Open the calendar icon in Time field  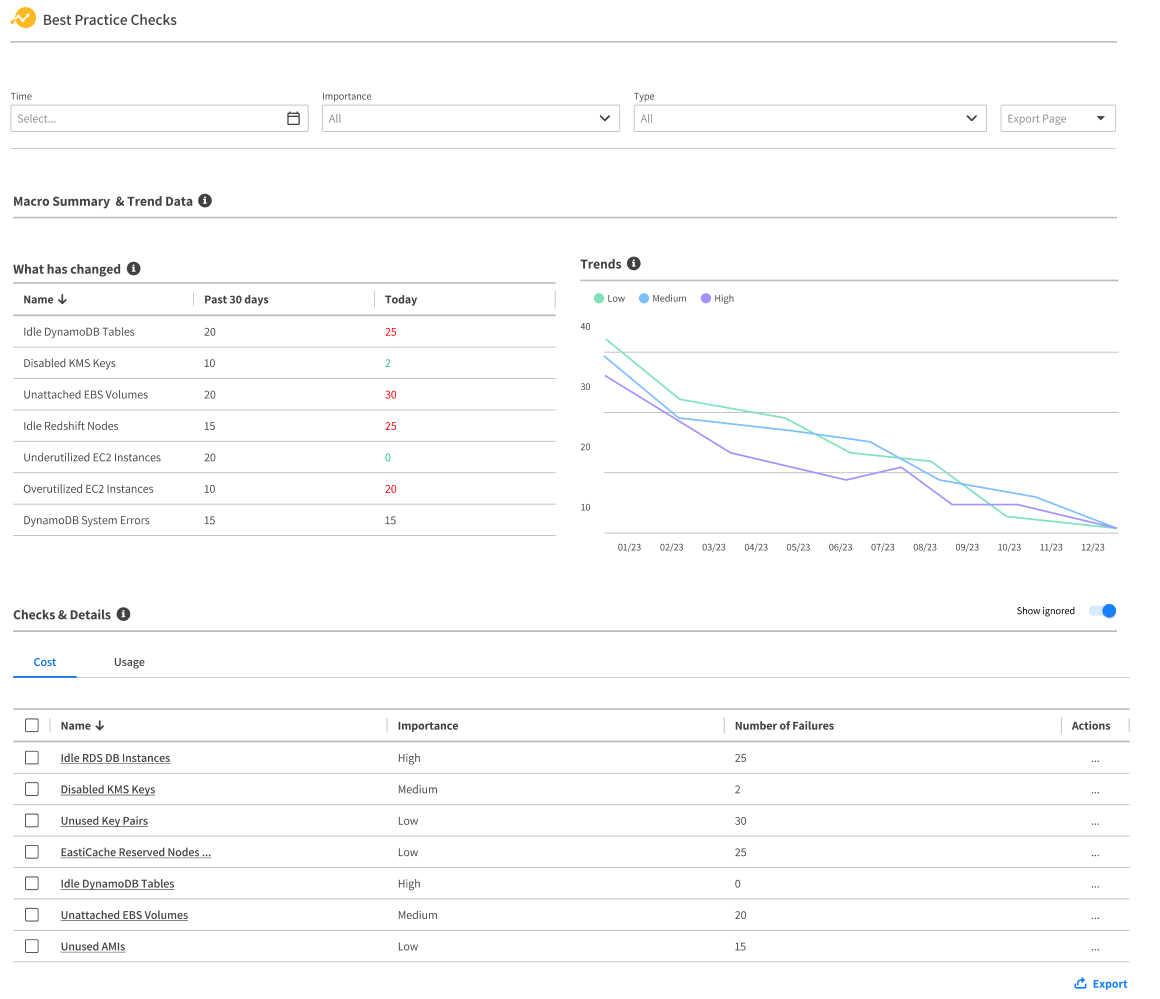click(x=293, y=118)
